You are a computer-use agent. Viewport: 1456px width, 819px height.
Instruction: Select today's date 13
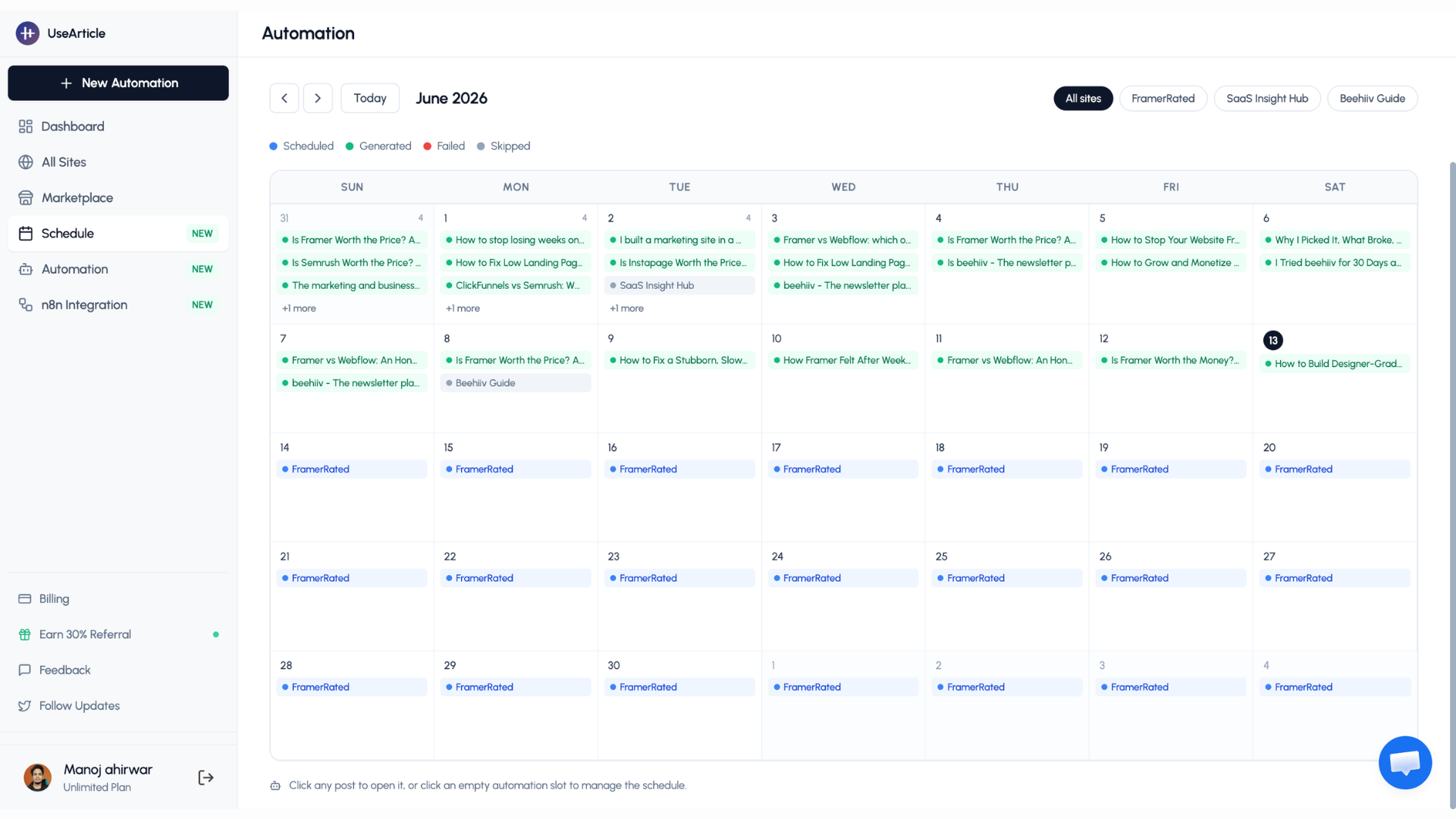tap(1272, 340)
